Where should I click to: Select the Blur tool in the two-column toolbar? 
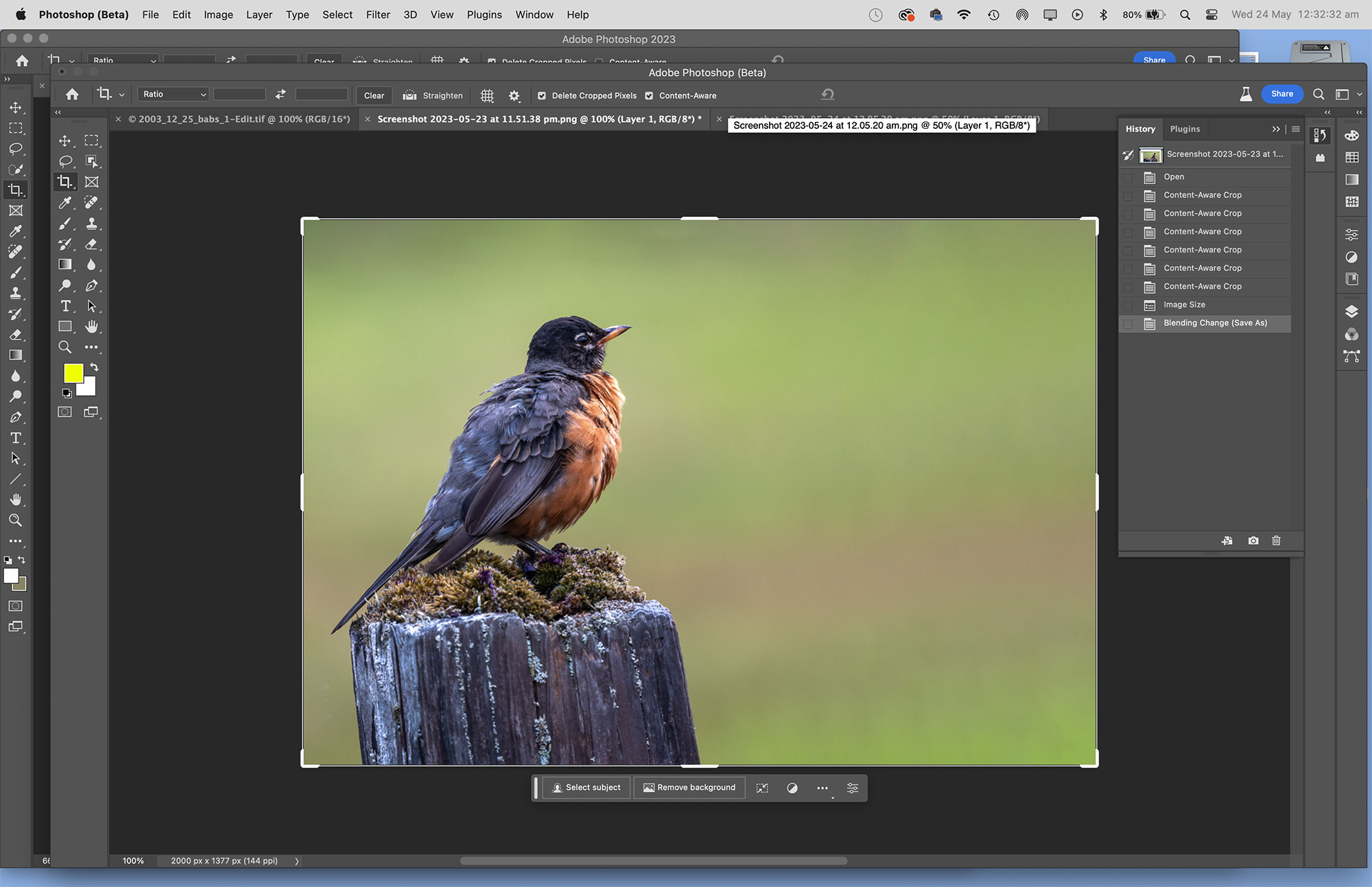click(91, 265)
